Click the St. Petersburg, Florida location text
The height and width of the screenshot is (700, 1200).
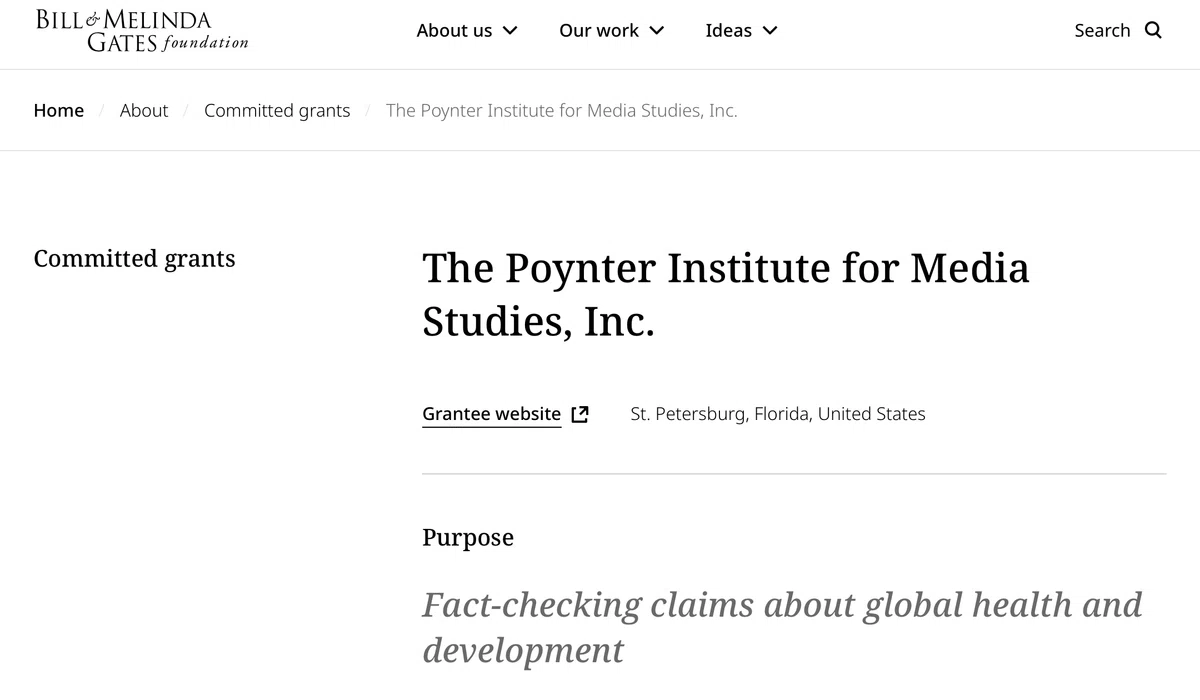click(x=778, y=414)
